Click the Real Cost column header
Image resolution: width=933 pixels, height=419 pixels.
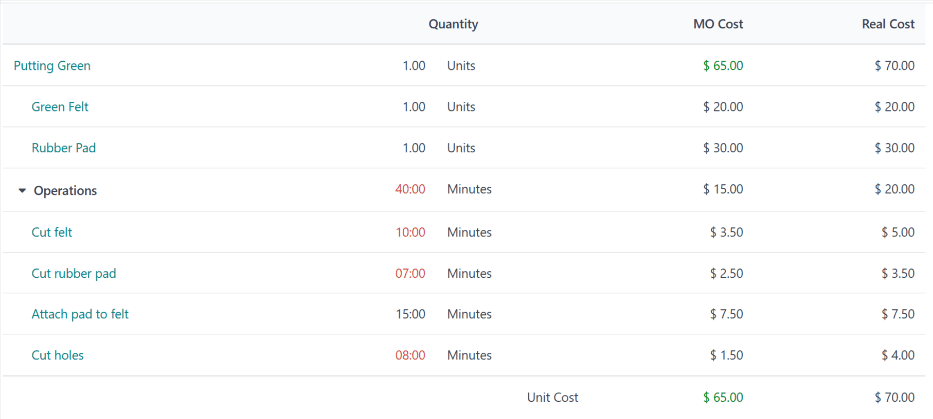(x=888, y=24)
